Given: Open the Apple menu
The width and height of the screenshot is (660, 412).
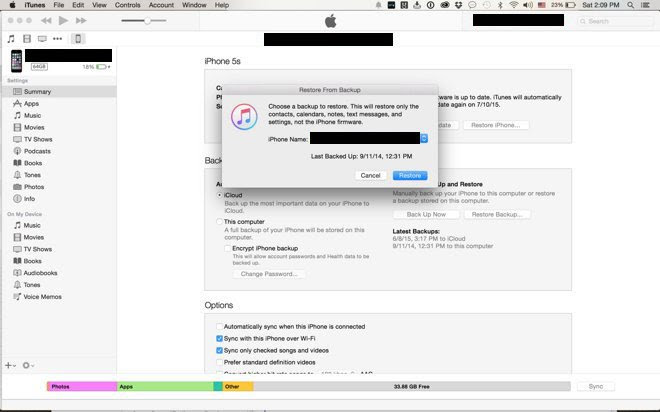Looking at the screenshot, I should pyautogui.click(x=13, y=5).
